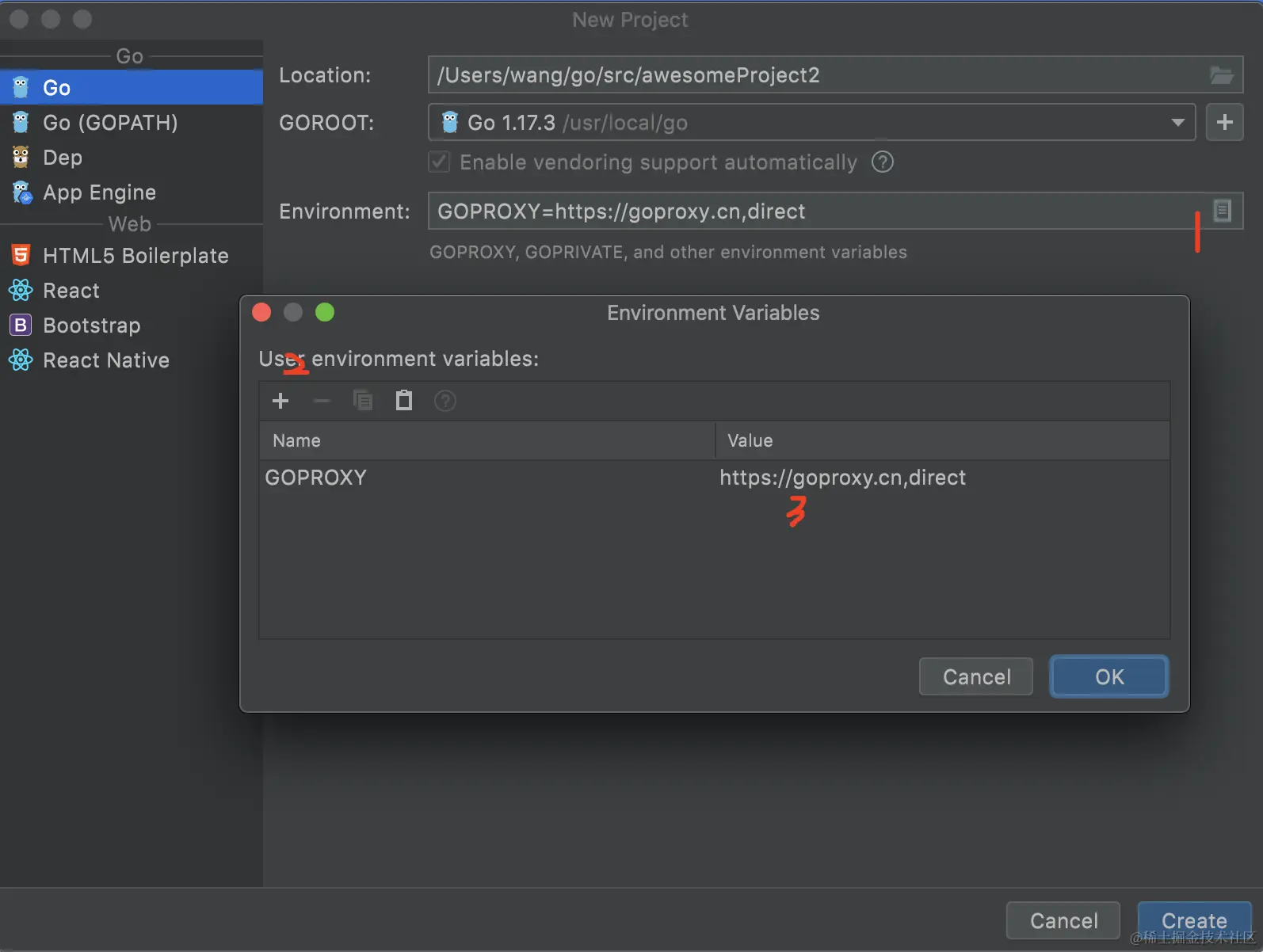Viewport: 1263px width, 952px height.
Task: Expand the GOROOT dropdown
Action: [1177, 123]
